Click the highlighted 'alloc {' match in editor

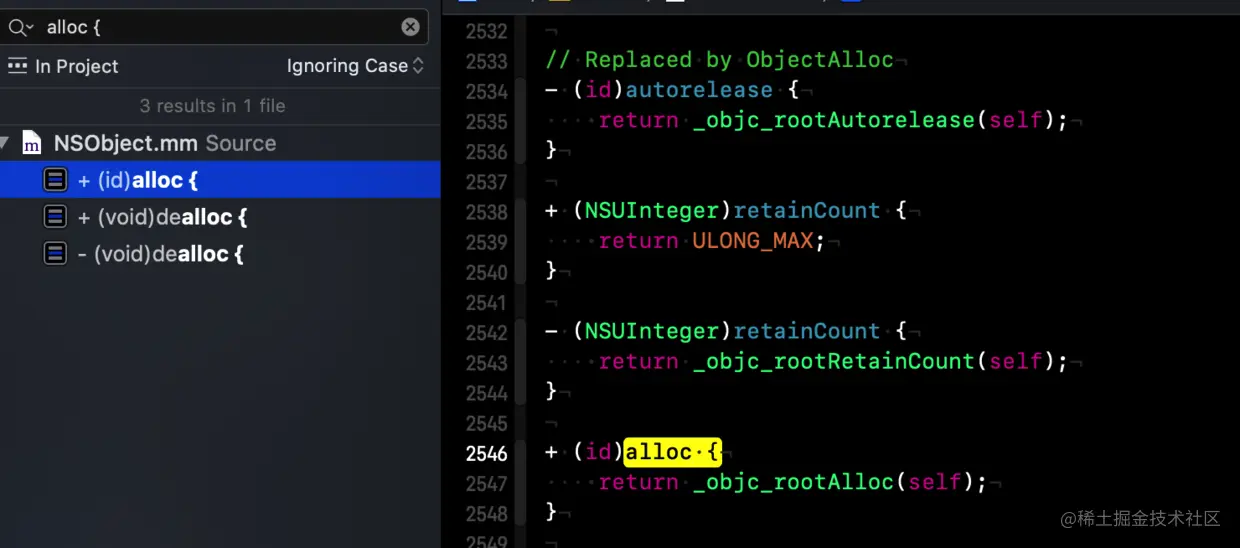click(672, 453)
